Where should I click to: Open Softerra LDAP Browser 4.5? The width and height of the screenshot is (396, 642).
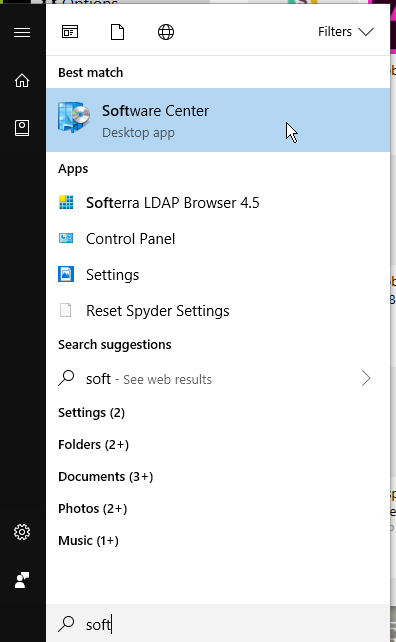(218, 203)
